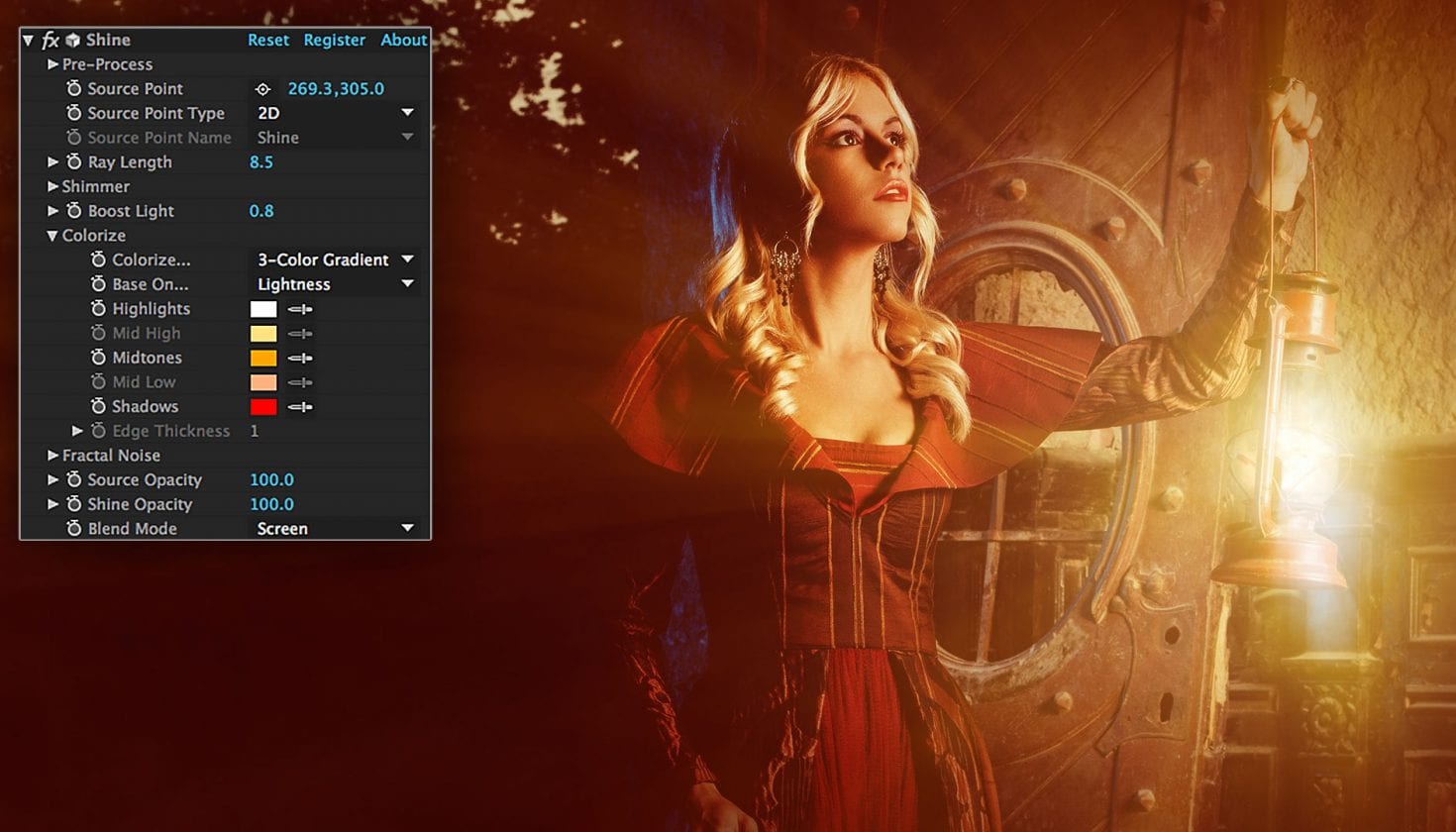Toggle the Source Point stopwatch keyframe icon
The height and width of the screenshot is (832, 1456).
pyautogui.click(x=73, y=89)
